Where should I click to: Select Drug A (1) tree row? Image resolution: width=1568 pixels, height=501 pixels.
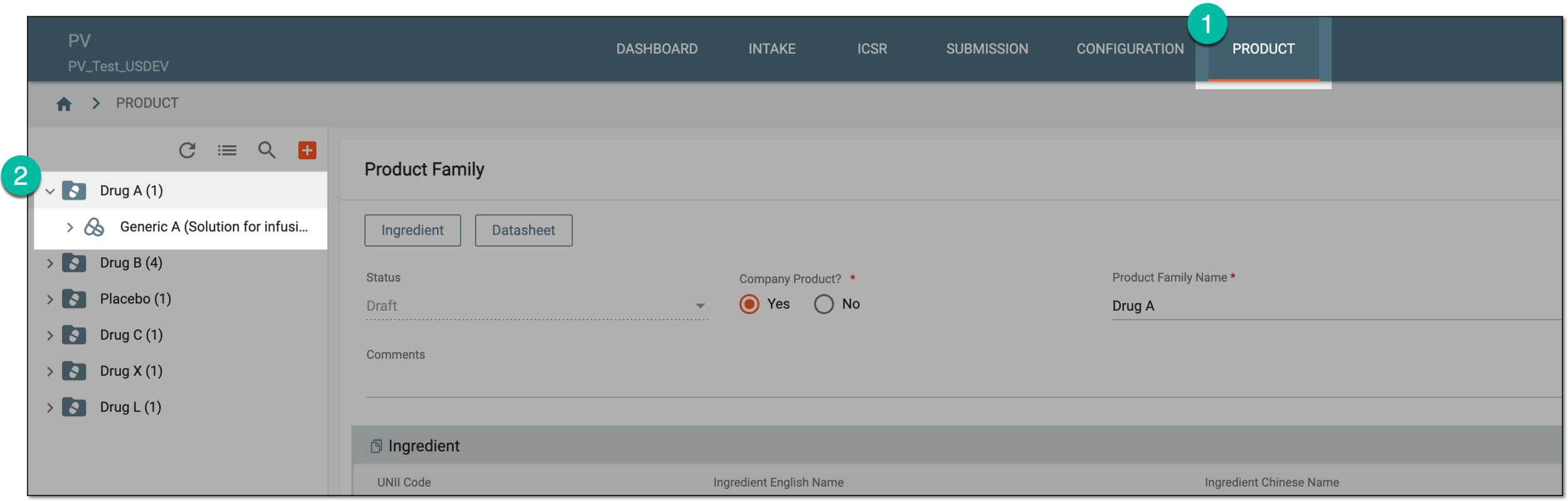click(181, 190)
